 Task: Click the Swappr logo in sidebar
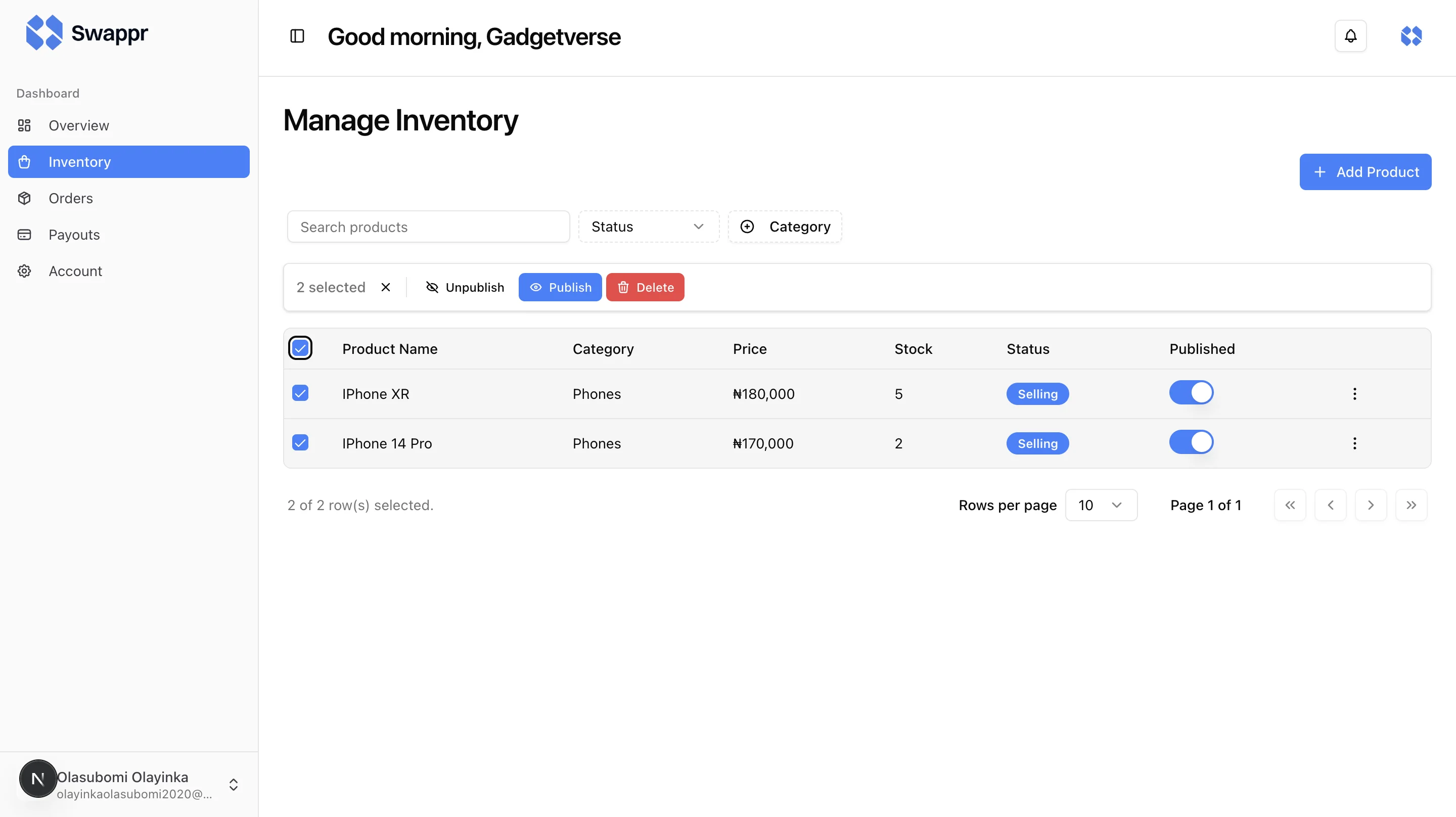pos(86,33)
